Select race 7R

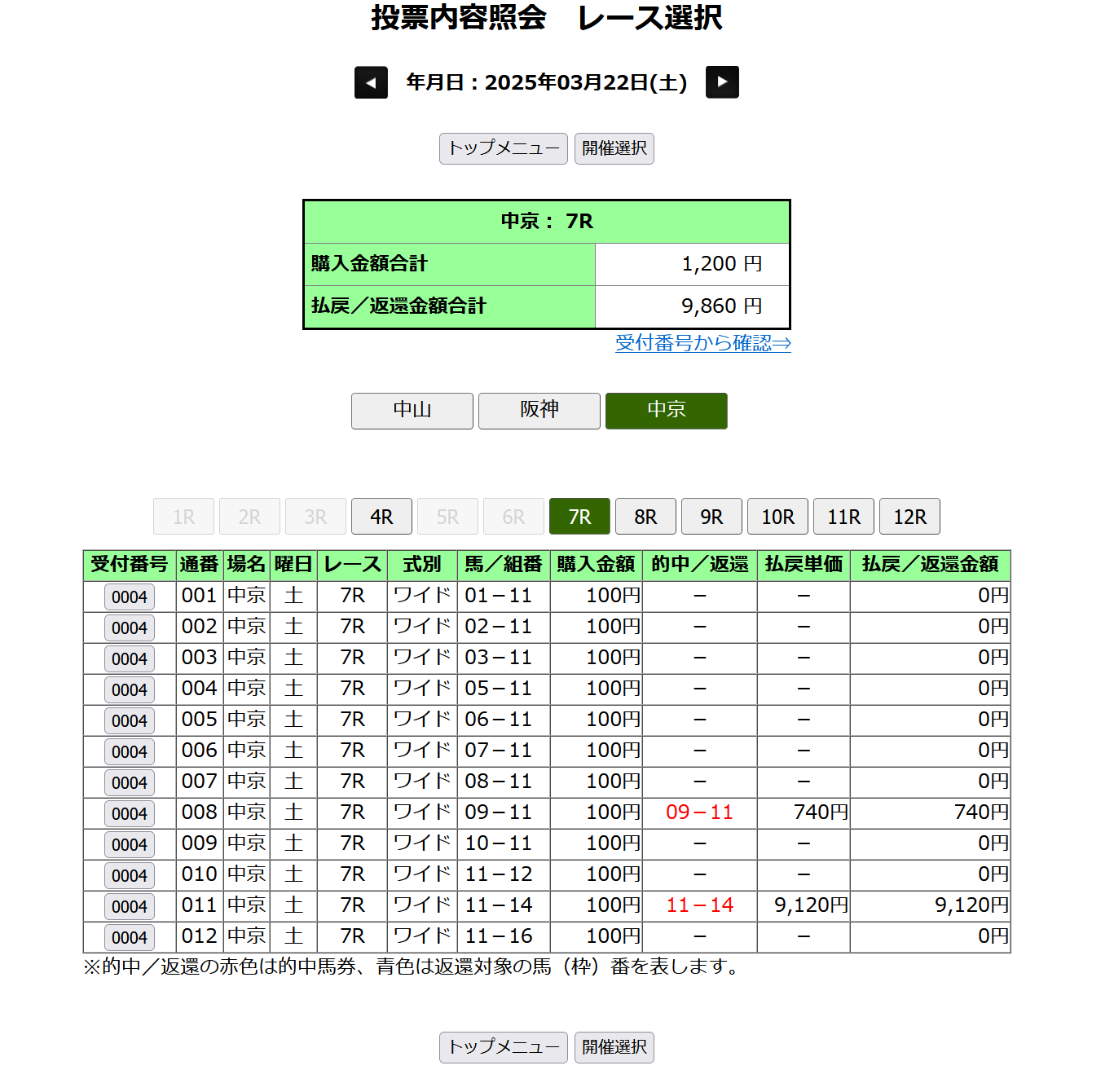click(579, 517)
